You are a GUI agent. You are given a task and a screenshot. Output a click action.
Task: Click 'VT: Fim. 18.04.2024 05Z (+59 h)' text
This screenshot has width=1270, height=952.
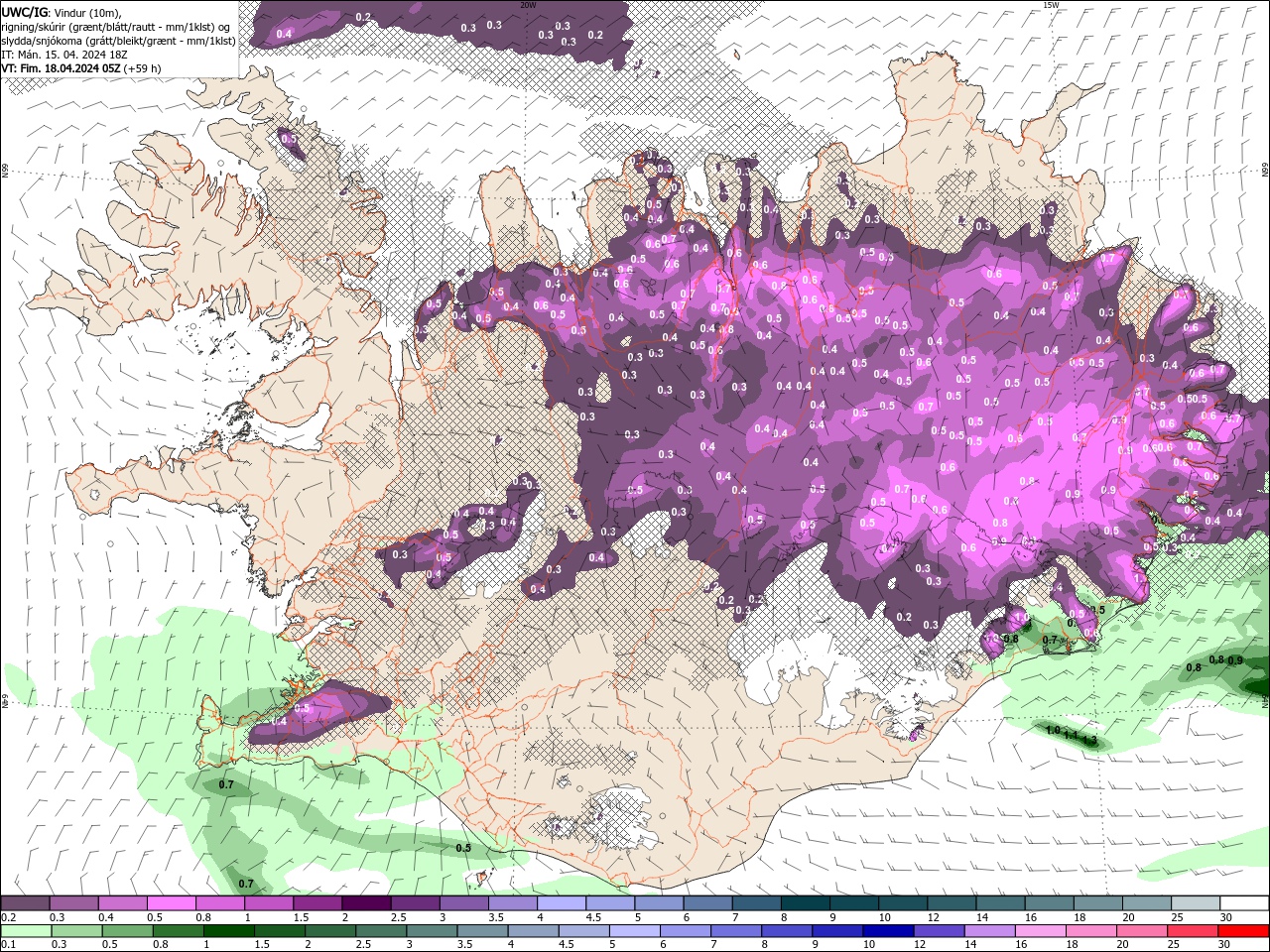81,68
